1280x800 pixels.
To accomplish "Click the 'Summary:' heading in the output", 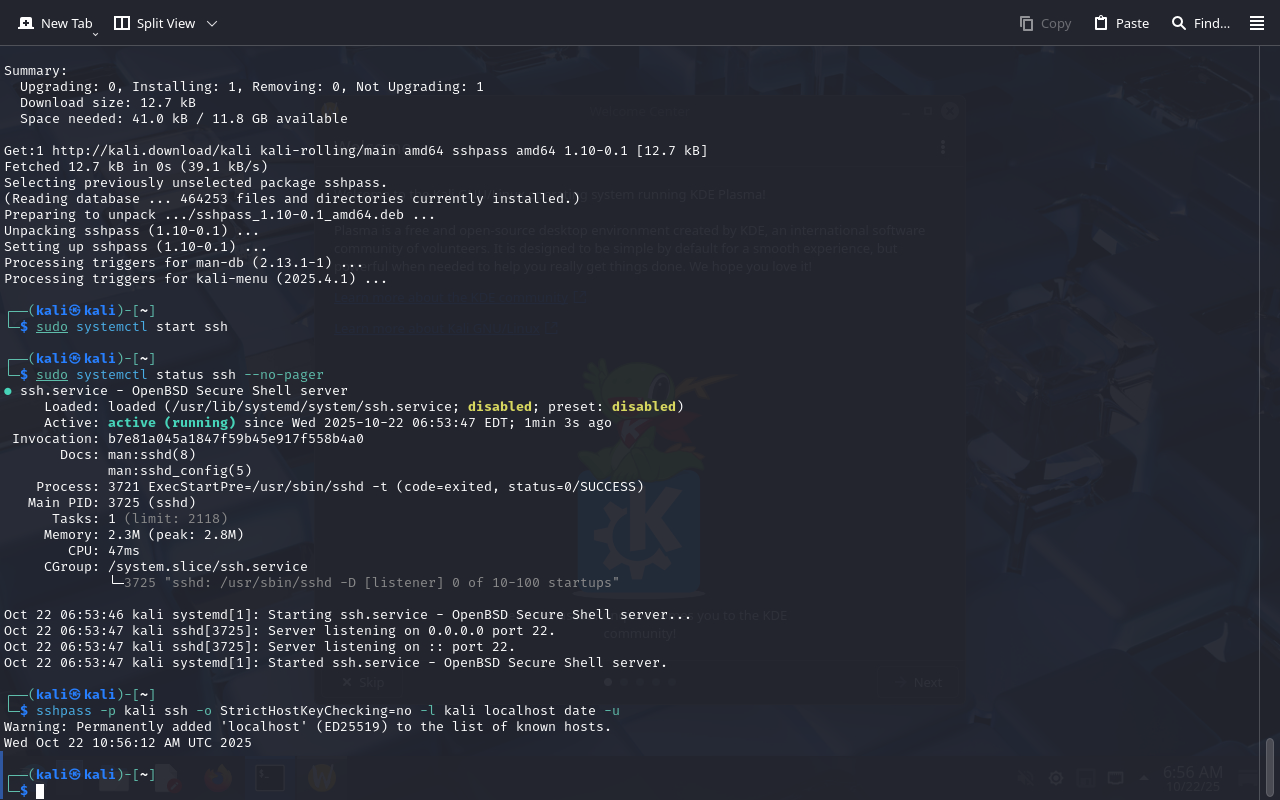I will pyautogui.click(x=36, y=71).
